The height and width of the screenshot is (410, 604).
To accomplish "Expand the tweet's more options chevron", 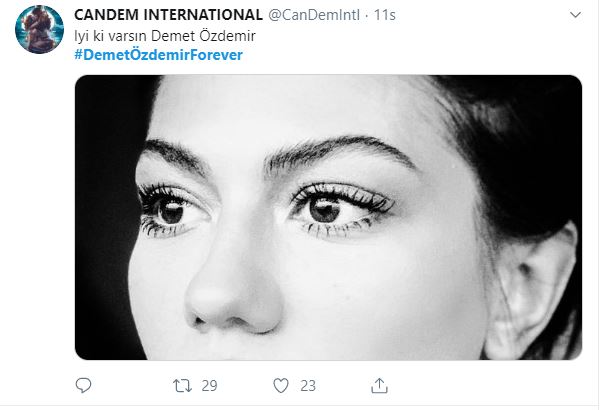I will 575,16.
